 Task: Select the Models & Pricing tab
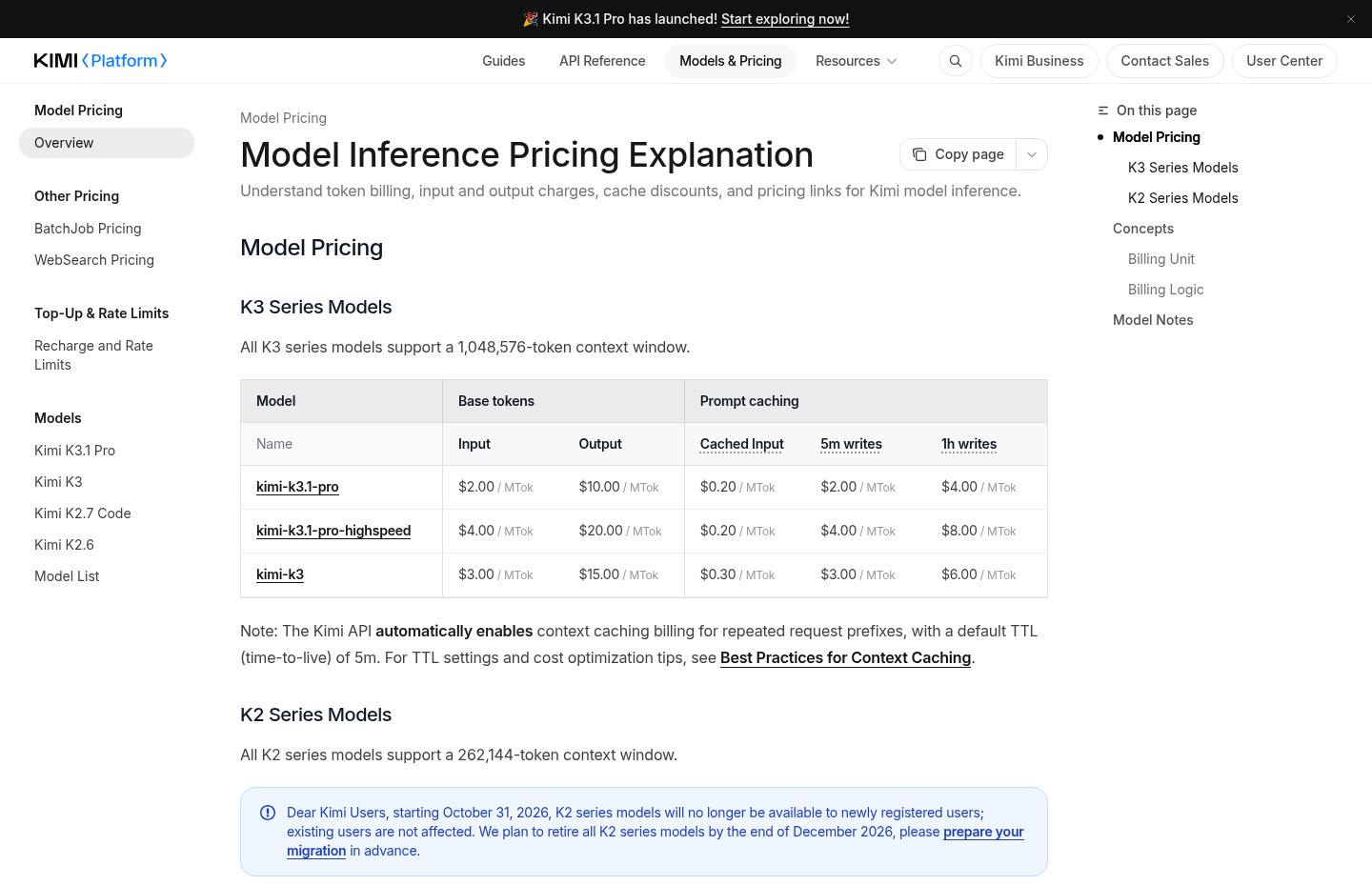[x=730, y=61]
